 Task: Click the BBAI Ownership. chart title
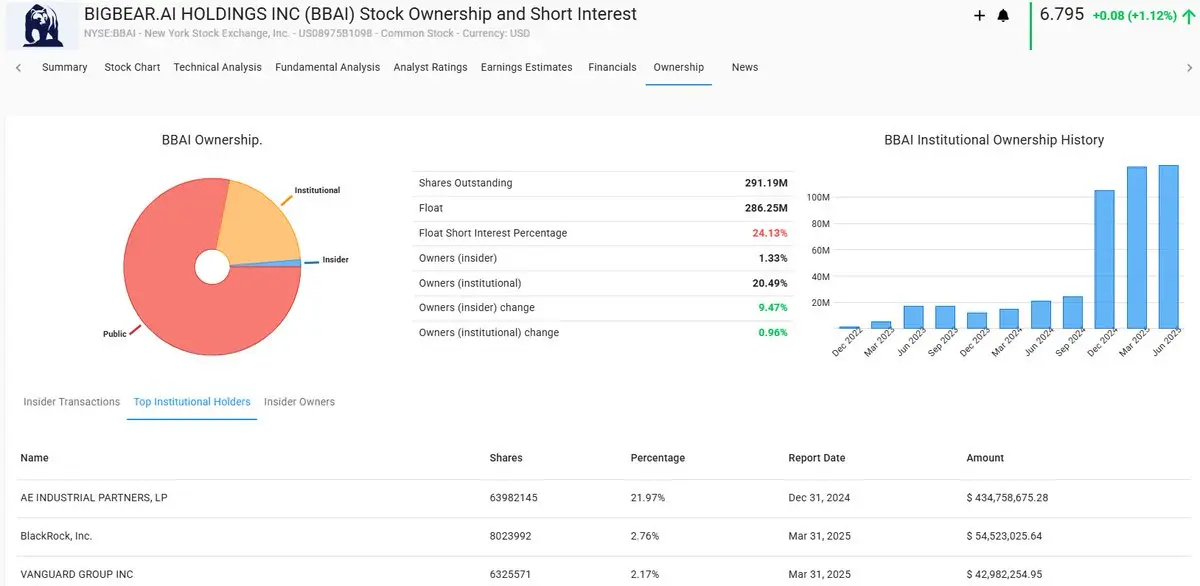pyautogui.click(x=212, y=140)
